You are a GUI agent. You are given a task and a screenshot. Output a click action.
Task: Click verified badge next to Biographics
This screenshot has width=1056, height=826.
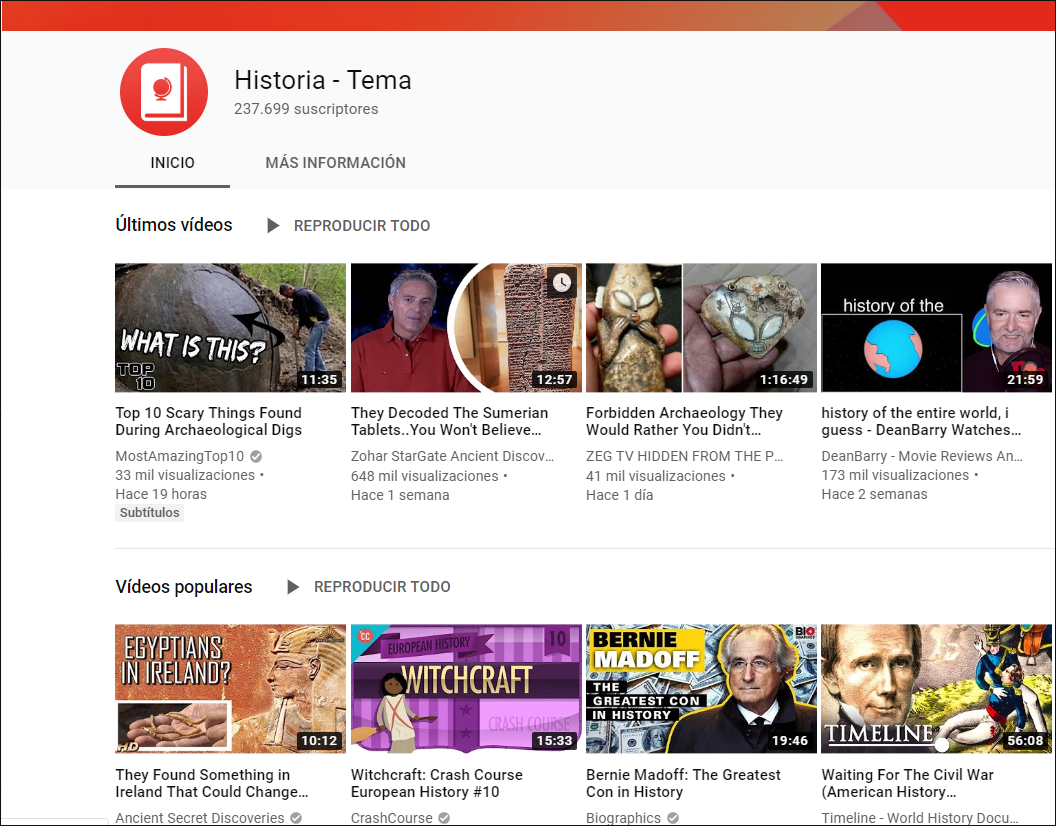[x=673, y=818]
